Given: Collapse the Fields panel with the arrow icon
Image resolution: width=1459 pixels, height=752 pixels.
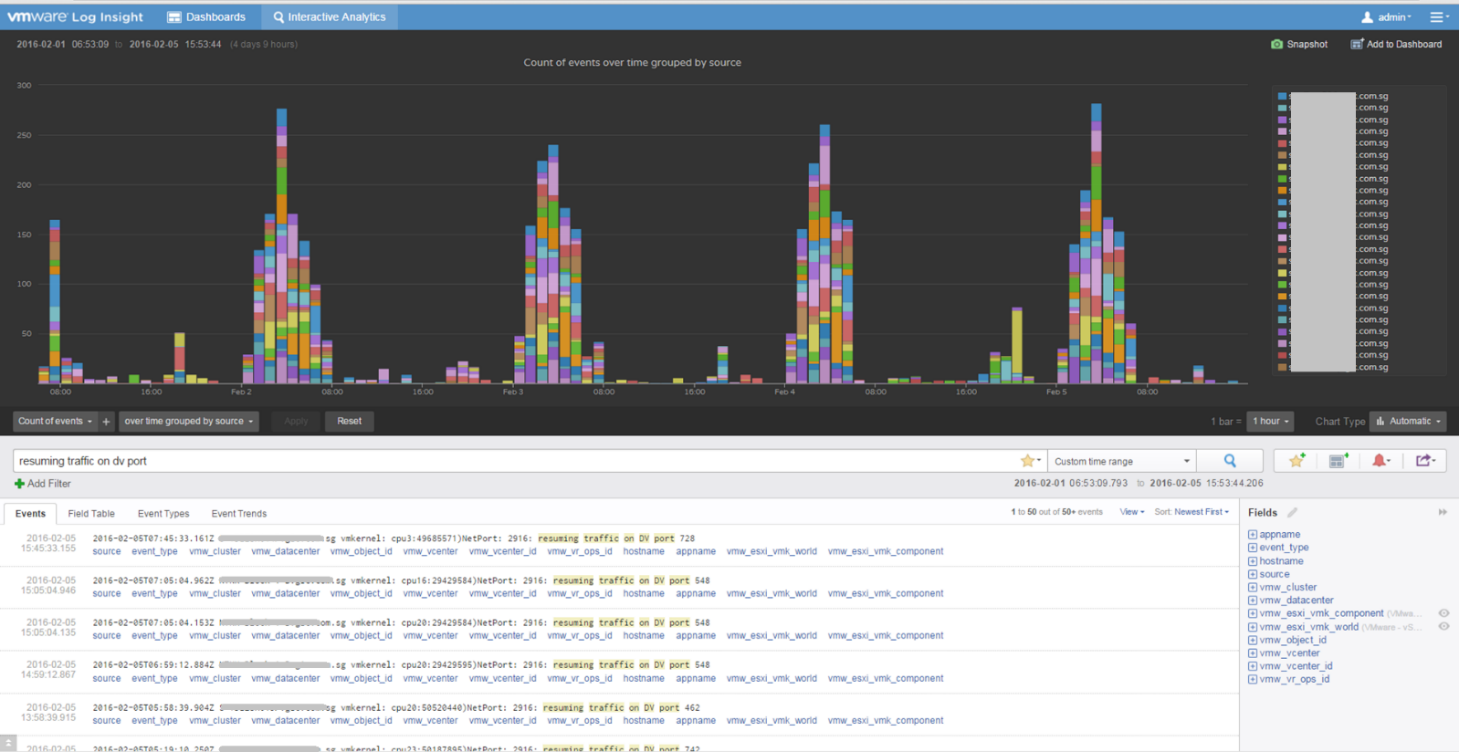Looking at the screenshot, I should pyautogui.click(x=1443, y=512).
